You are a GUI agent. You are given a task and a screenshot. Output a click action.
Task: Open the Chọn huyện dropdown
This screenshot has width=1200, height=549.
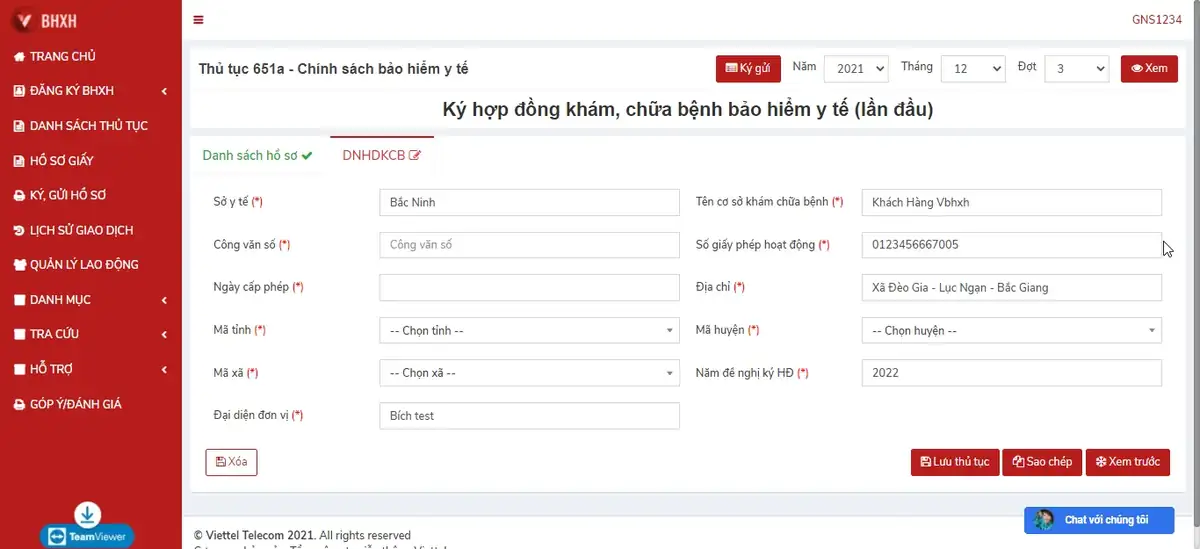click(1011, 330)
